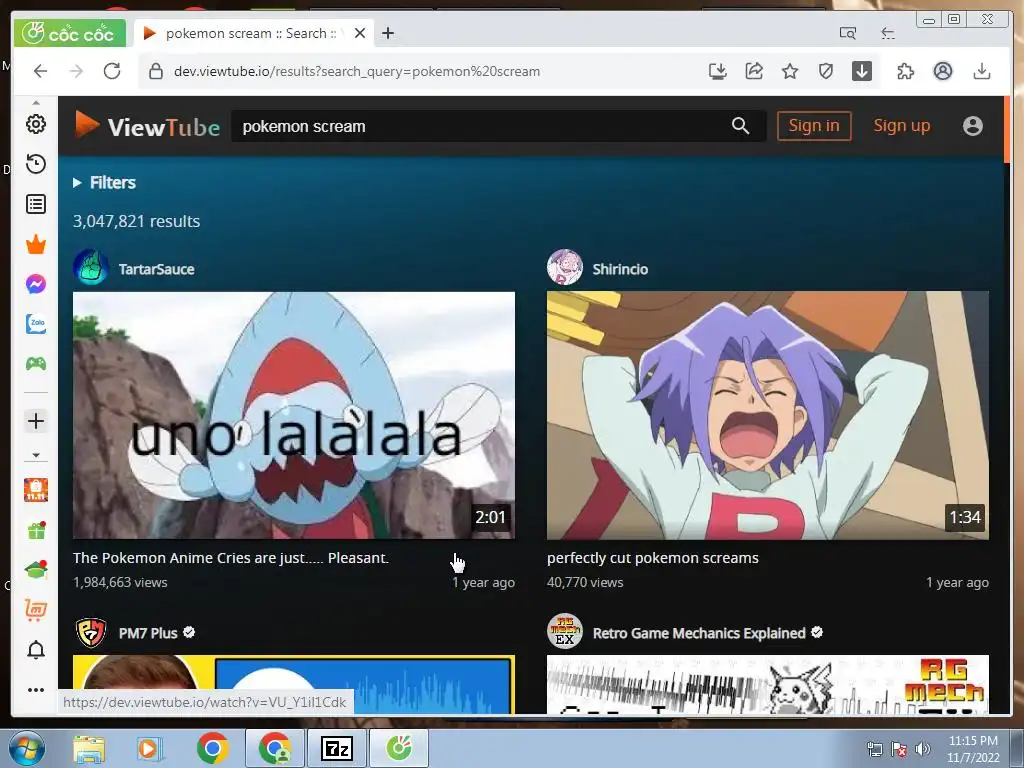Screen dimensions: 1024x768
Task: Bookmark this page with the star
Action: pos(790,71)
